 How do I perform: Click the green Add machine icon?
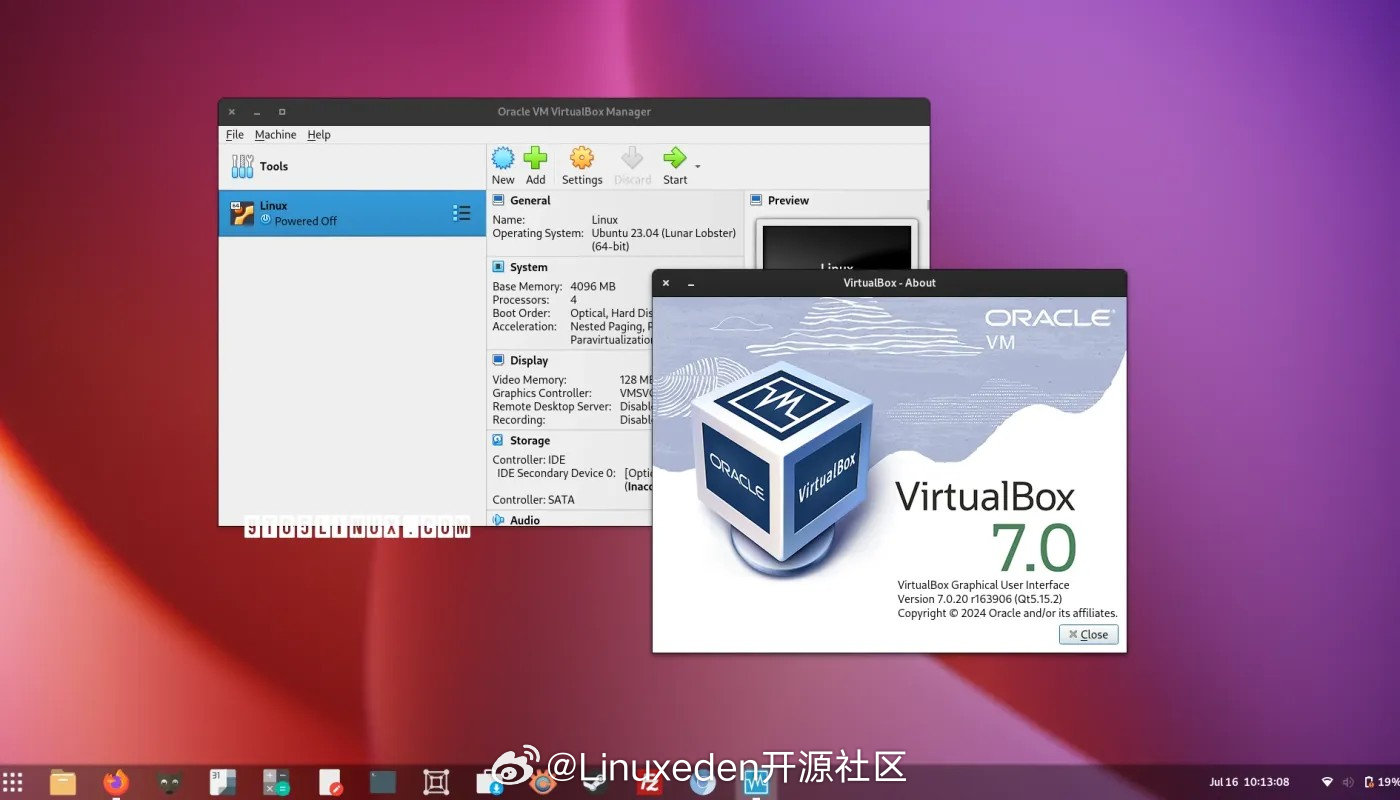tap(536, 158)
